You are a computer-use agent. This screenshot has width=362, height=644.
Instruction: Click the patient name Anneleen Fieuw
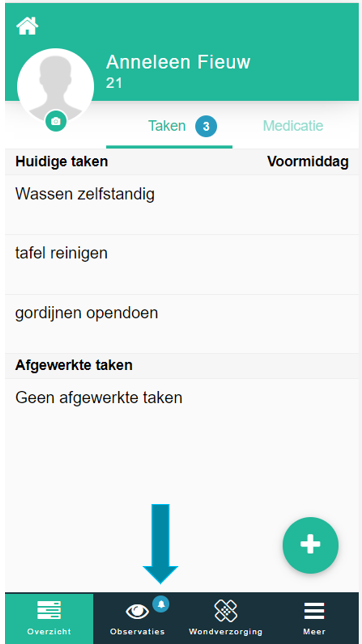point(178,62)
